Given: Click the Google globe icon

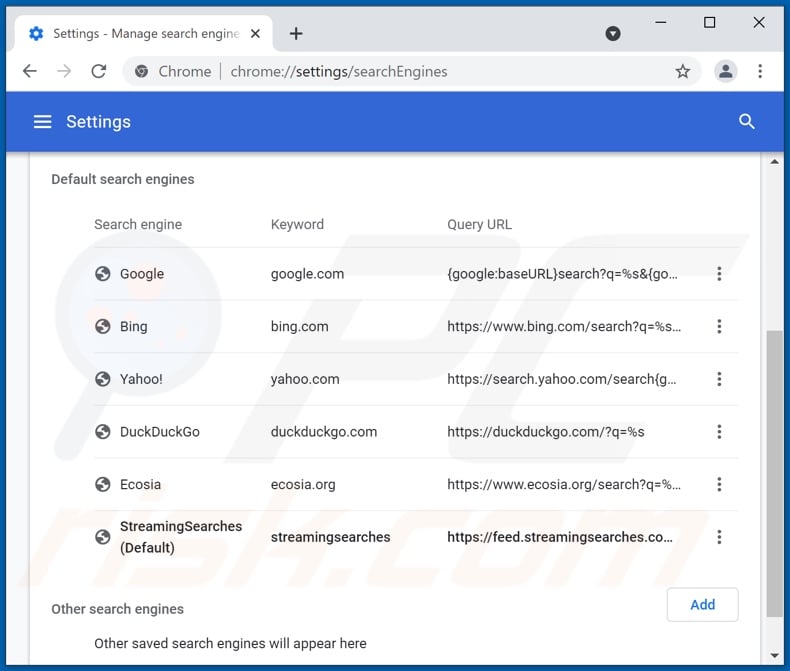Looking at the screenshot, I should tap(103, 274).
